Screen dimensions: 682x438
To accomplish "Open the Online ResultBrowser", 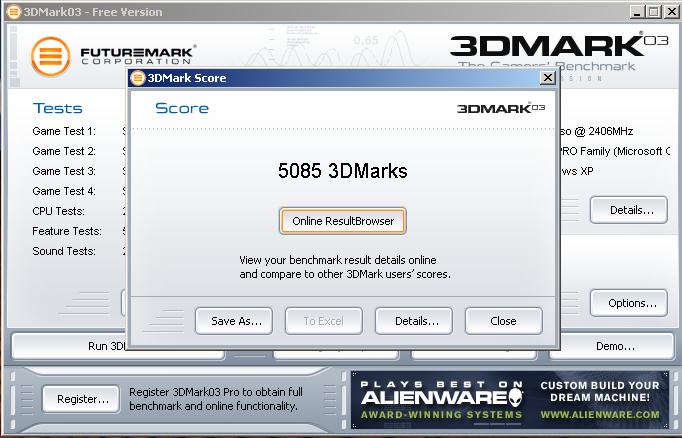I will tap(343, 221).
